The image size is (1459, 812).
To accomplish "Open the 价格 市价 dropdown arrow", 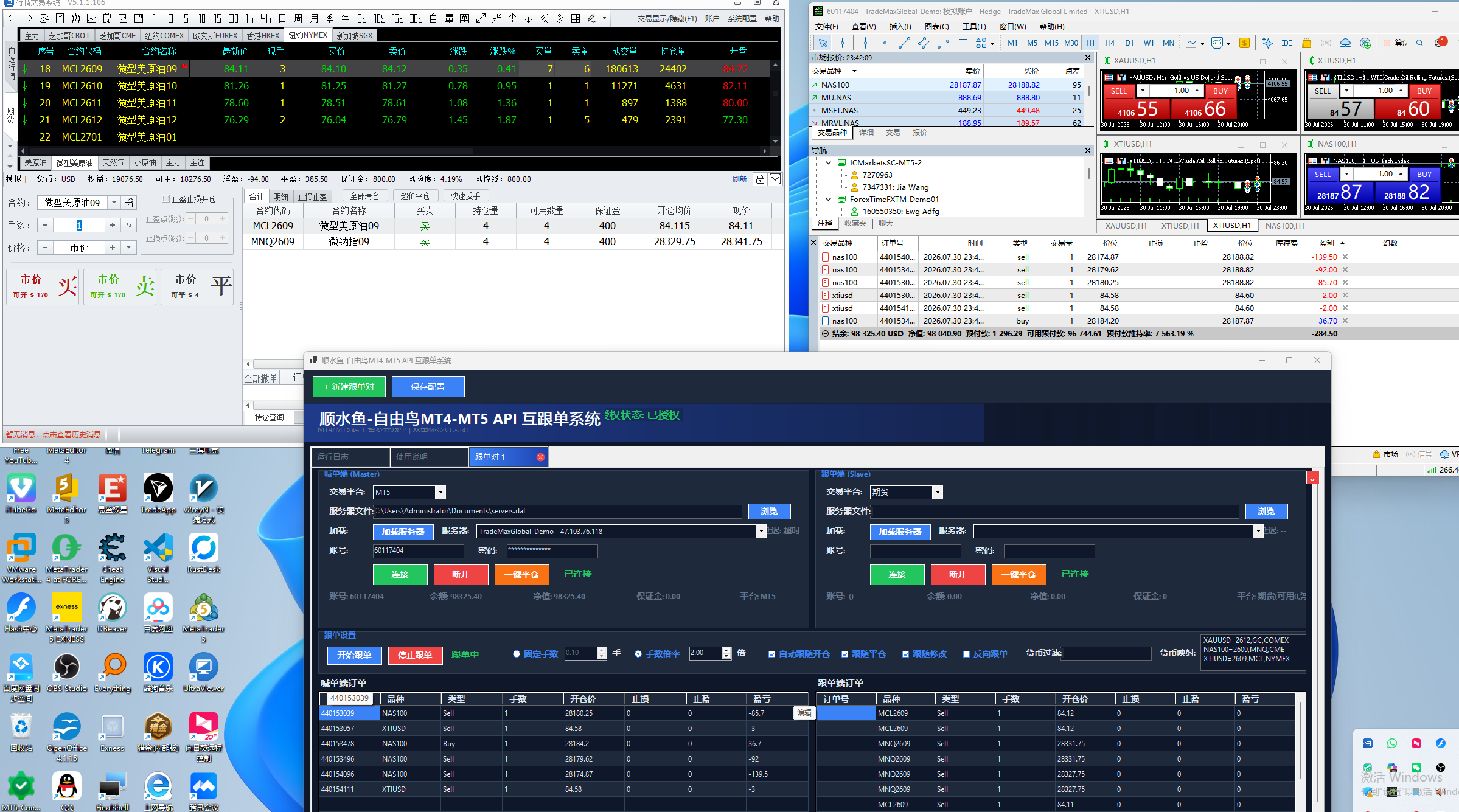I will (128, 248).
